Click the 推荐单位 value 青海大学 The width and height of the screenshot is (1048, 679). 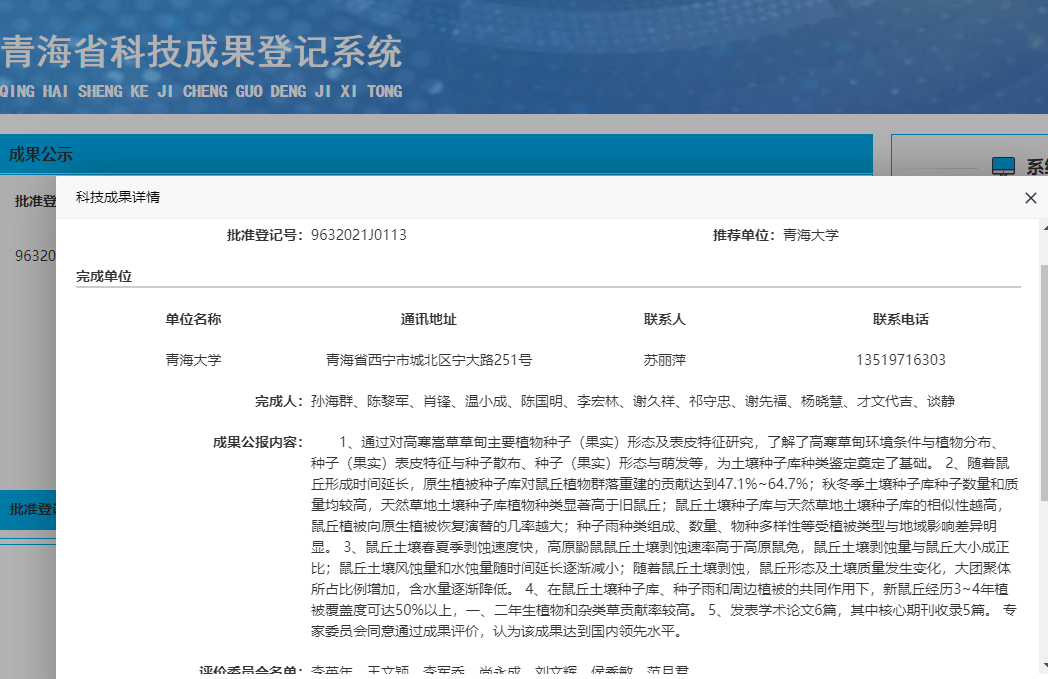[810, 235]
